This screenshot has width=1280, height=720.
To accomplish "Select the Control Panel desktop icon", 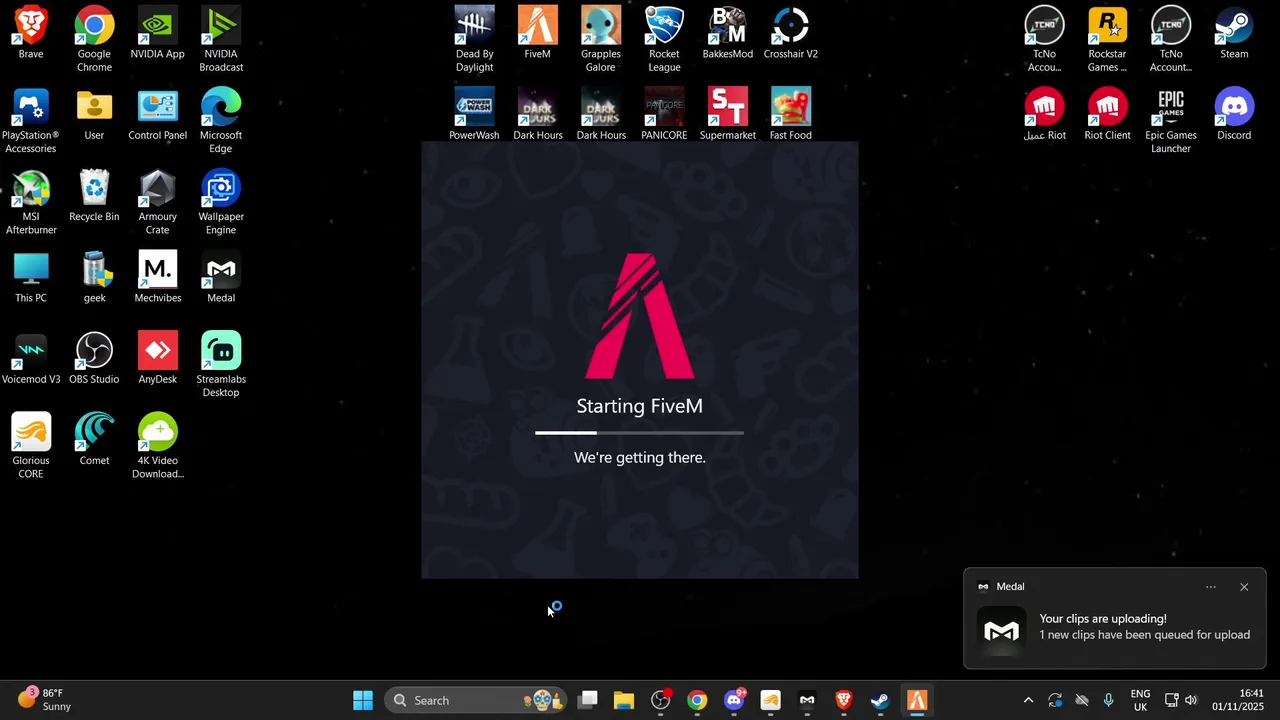I will point(157,114).
